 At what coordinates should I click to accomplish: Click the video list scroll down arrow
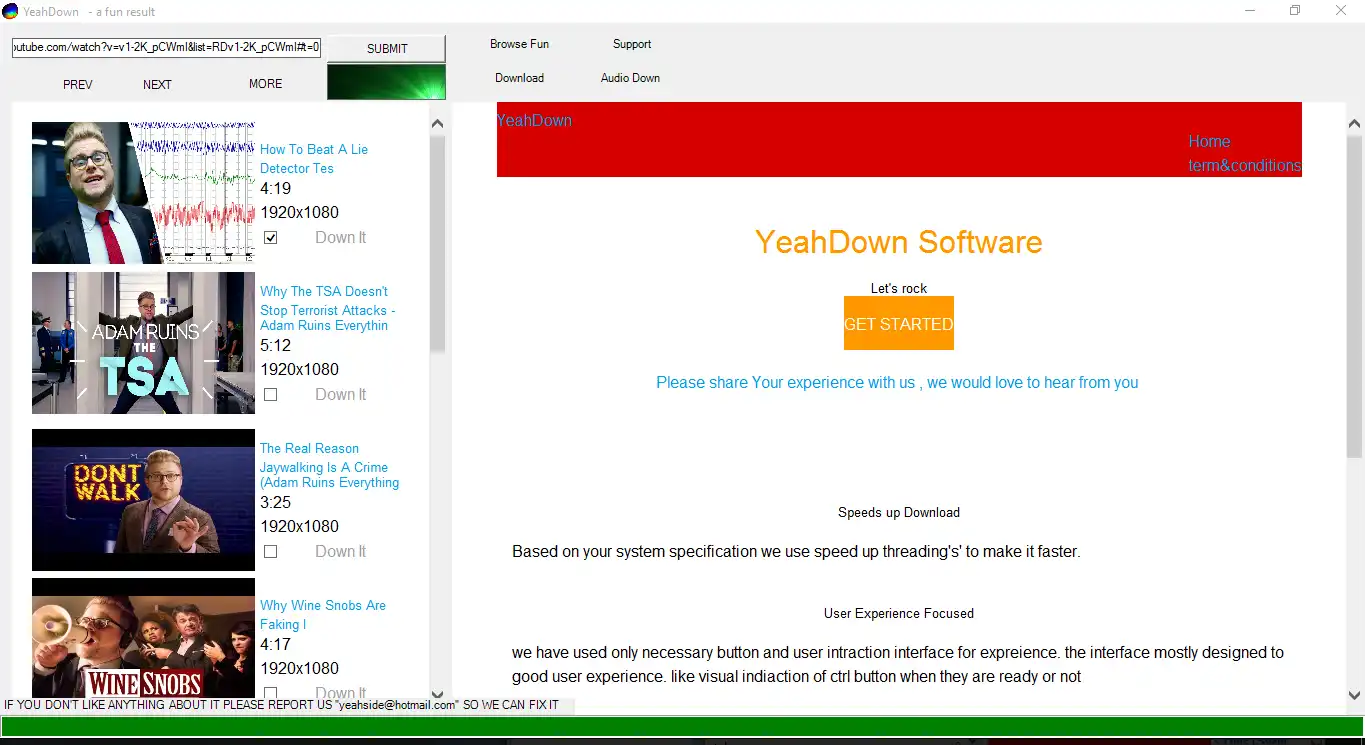click(437, 694)
